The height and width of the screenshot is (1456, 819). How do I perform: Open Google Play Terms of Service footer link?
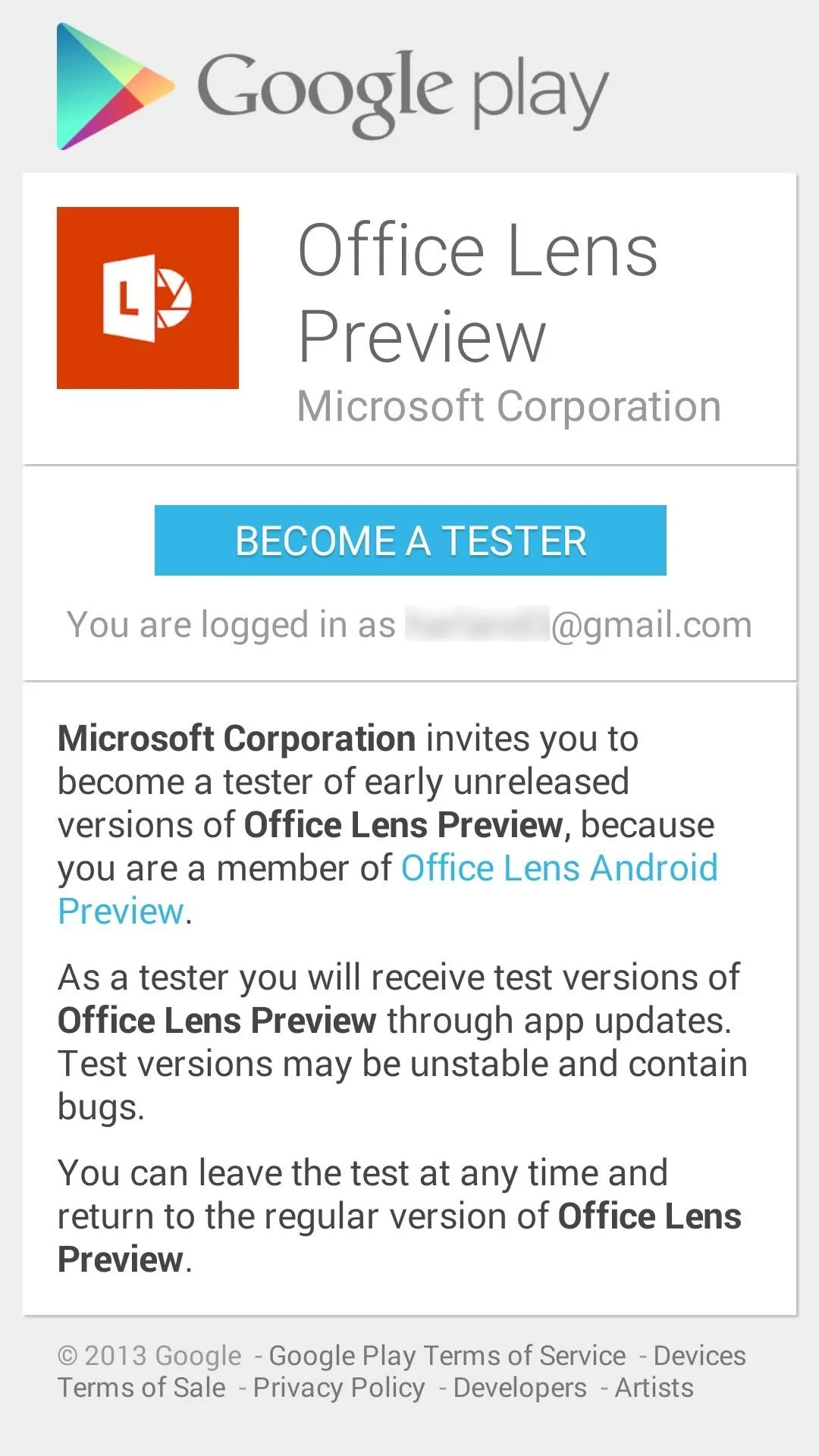[x=447, y=1355]
